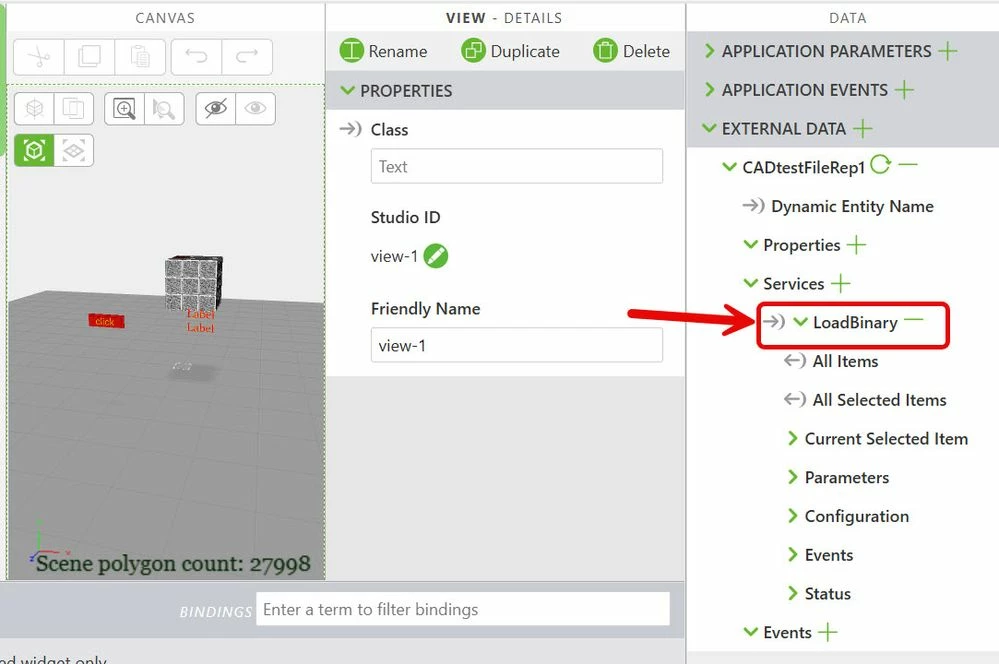Click LoadBinary service binding arrow icon
The height and width of the screenshot is (664, 999).
click(774, 322)
